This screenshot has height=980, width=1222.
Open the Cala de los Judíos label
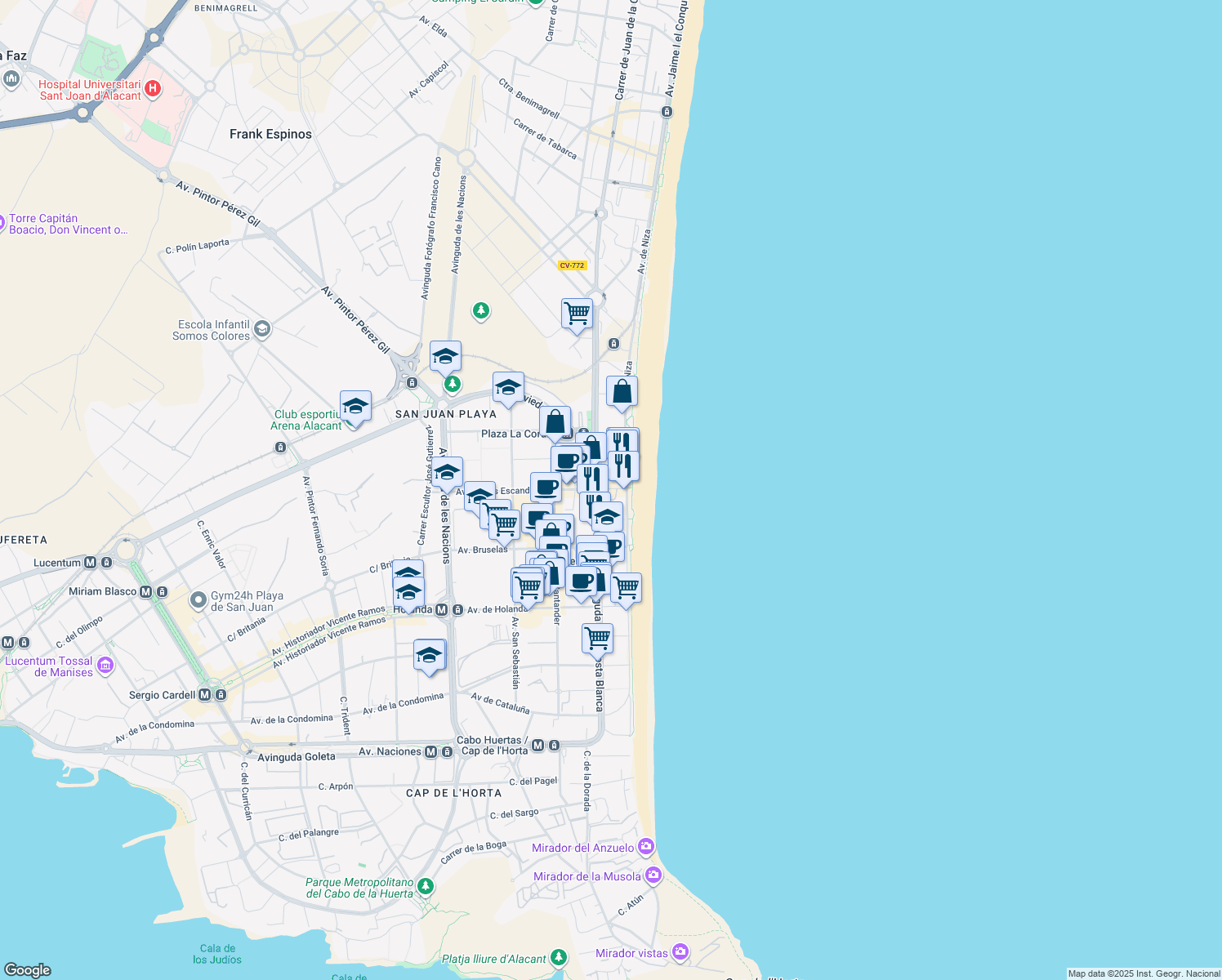(x=217, y=954)
